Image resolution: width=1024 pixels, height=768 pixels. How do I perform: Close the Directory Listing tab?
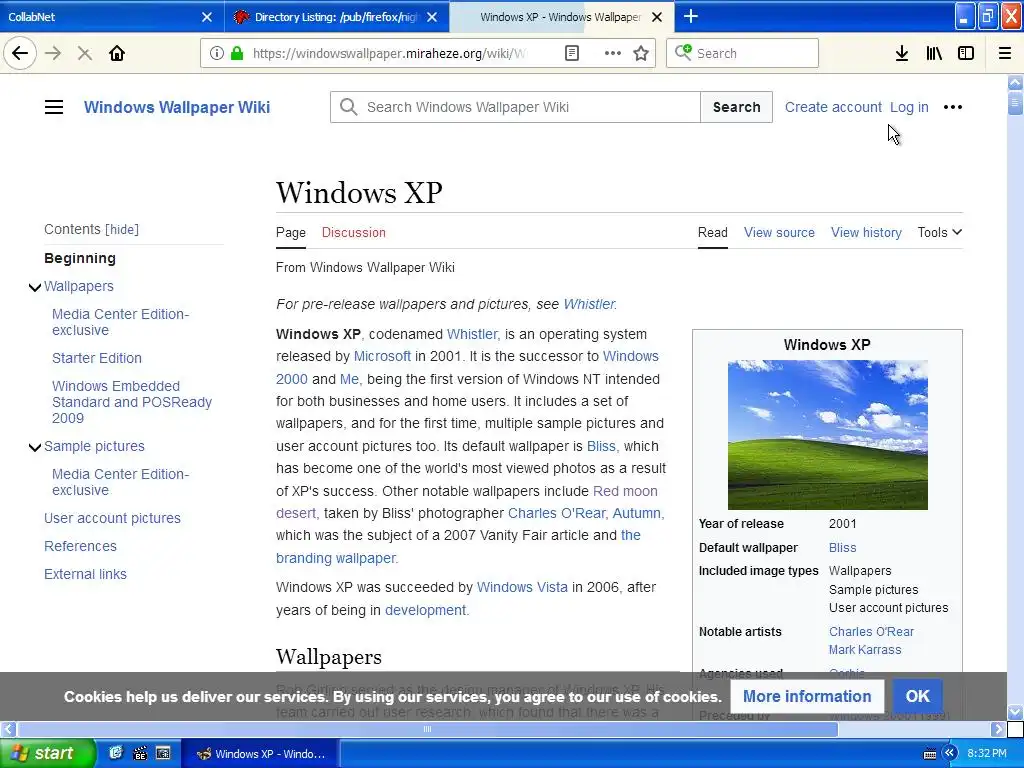tap(432, 17)
